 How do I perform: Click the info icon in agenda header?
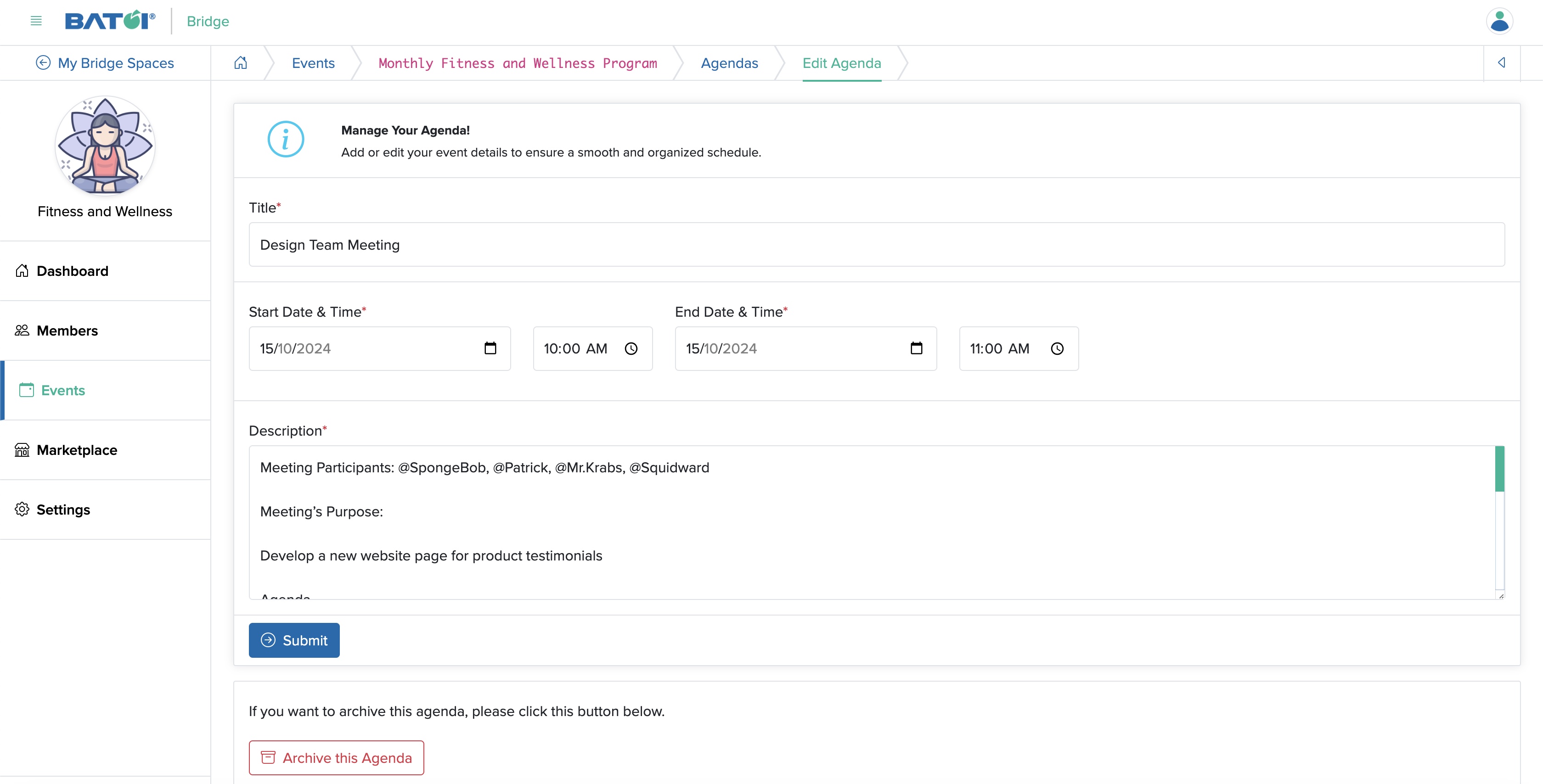pyautogui.click(x=285, y=140)
